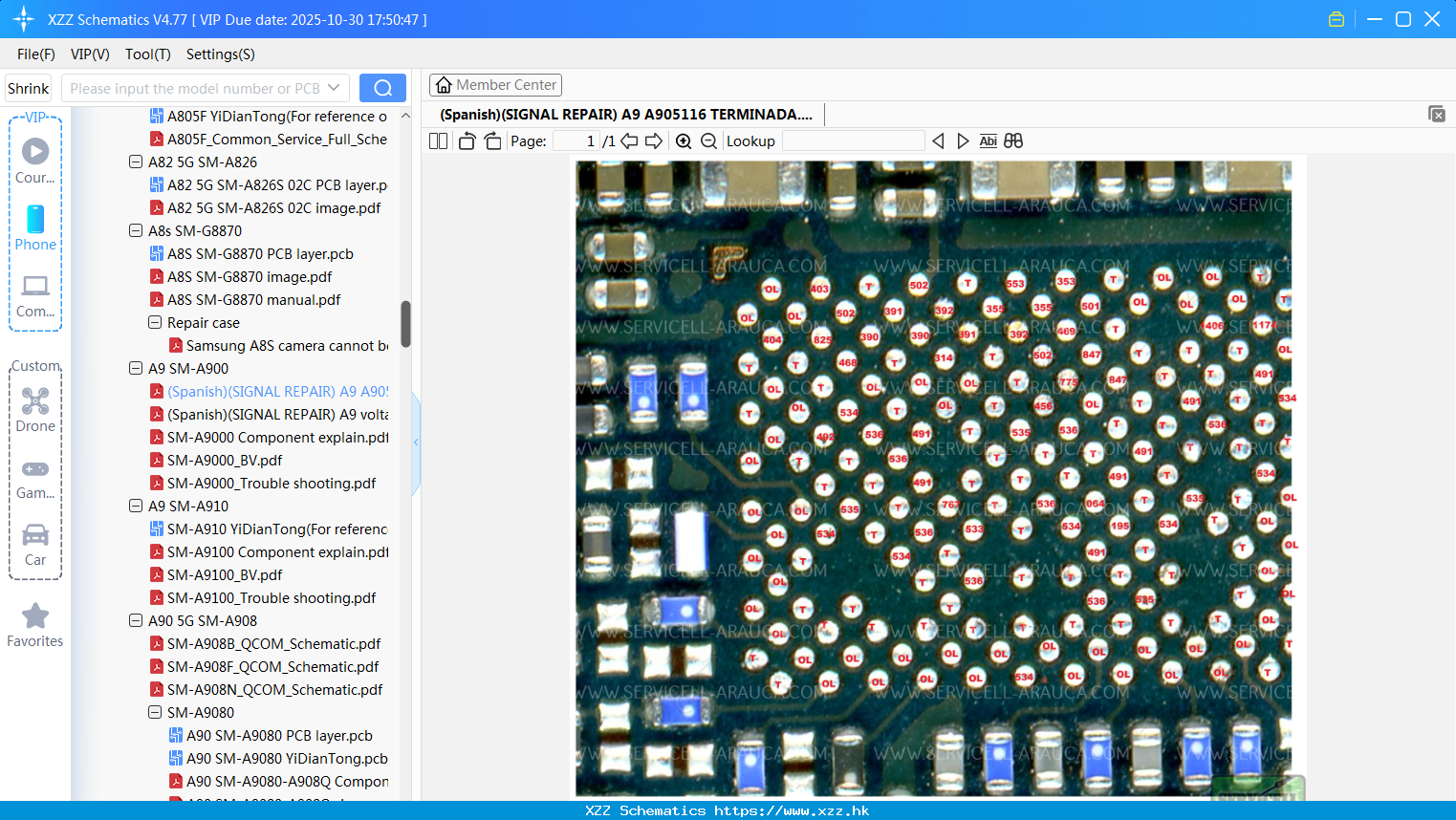Screen dimensions: 1456x820
Task: Zoom in on the document
Action: pos(684,141)
